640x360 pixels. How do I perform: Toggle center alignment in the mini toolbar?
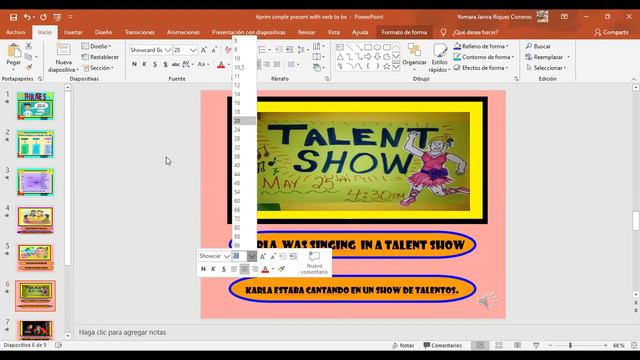coord(244,269)
